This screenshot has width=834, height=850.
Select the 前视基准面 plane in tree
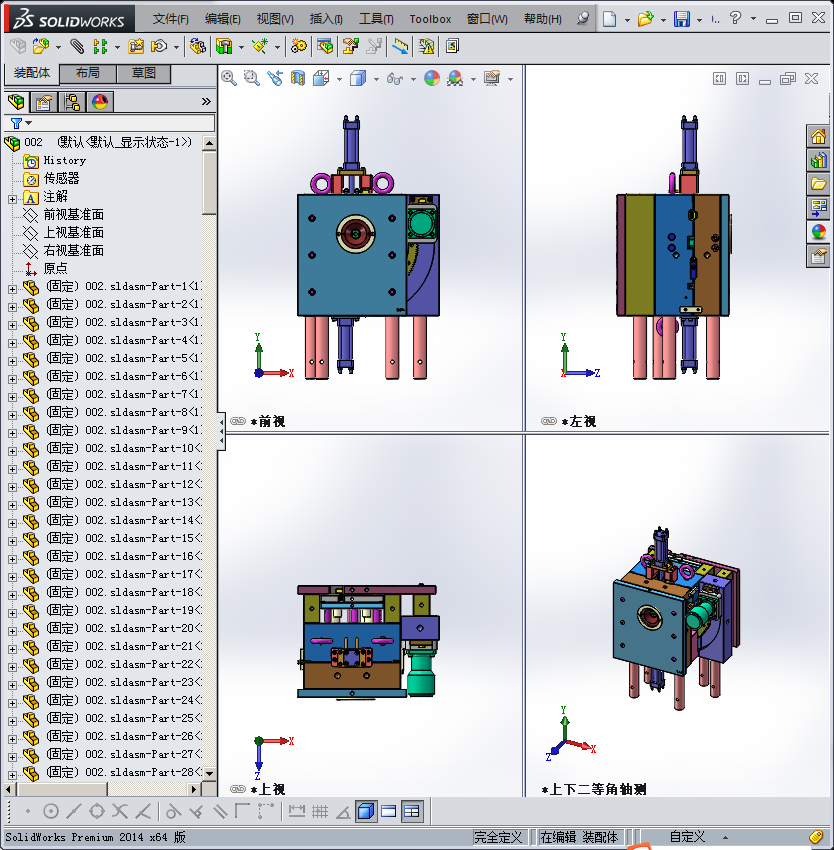click(x=74, y=215)
